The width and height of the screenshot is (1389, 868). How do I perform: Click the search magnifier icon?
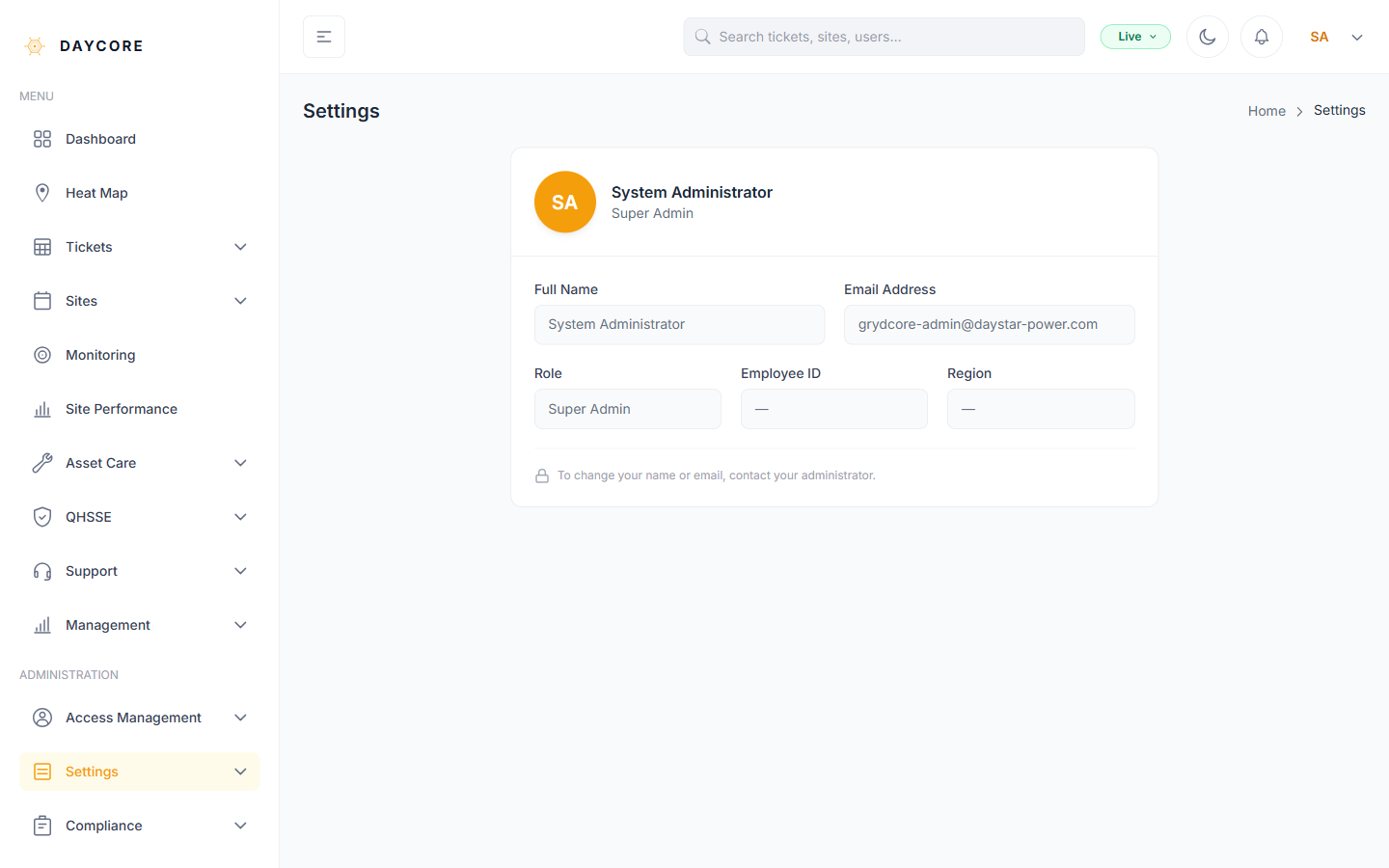(702, 37)
